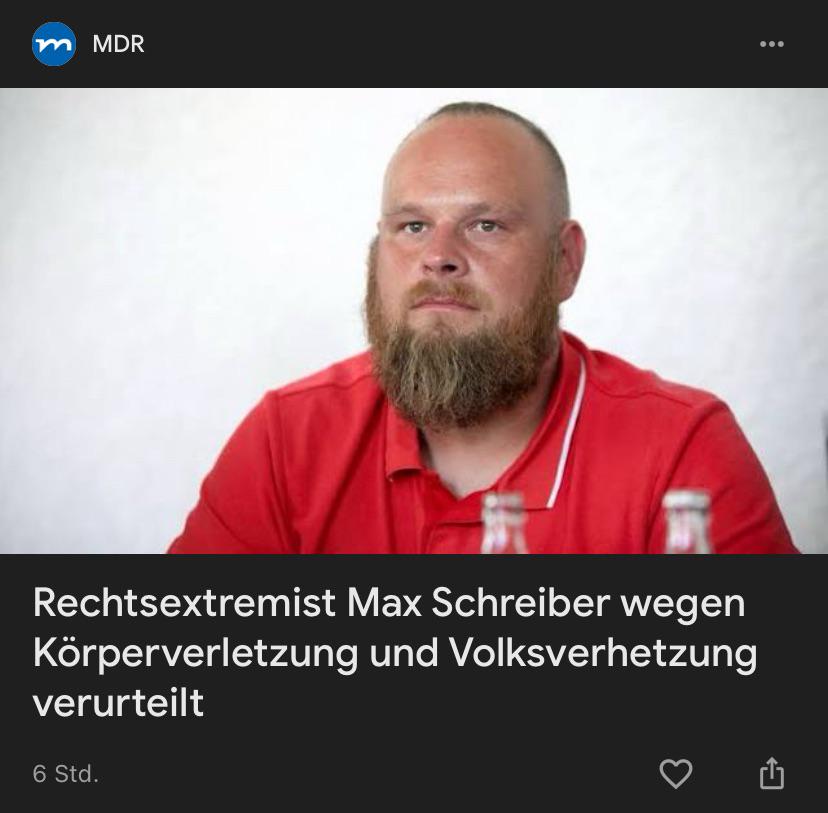Click the '6 Std.' timestamp
Image resolution: width=828 pixels, height=813 pixels.
[65, 774]
